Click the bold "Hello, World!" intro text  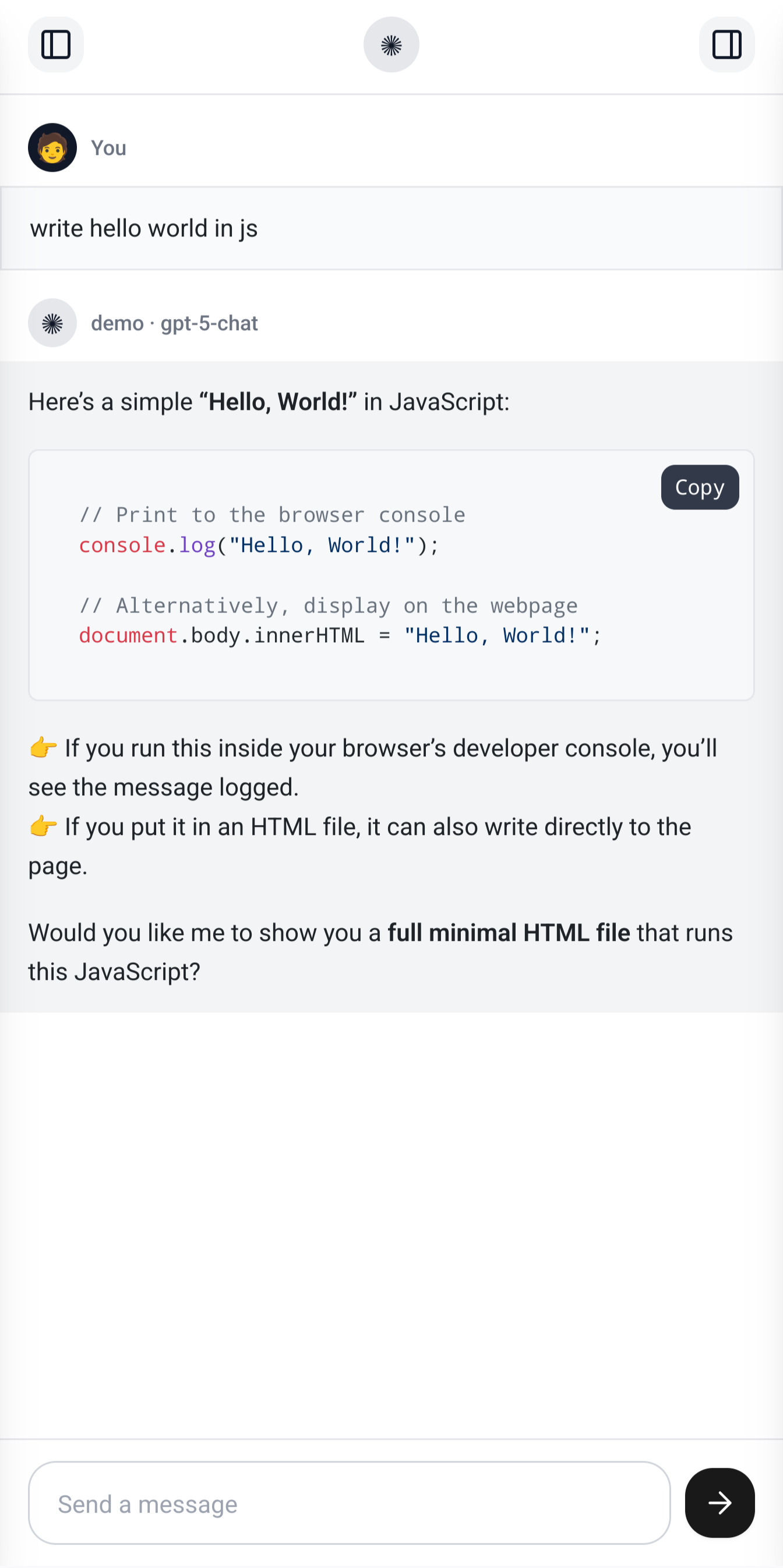(278, 402)
